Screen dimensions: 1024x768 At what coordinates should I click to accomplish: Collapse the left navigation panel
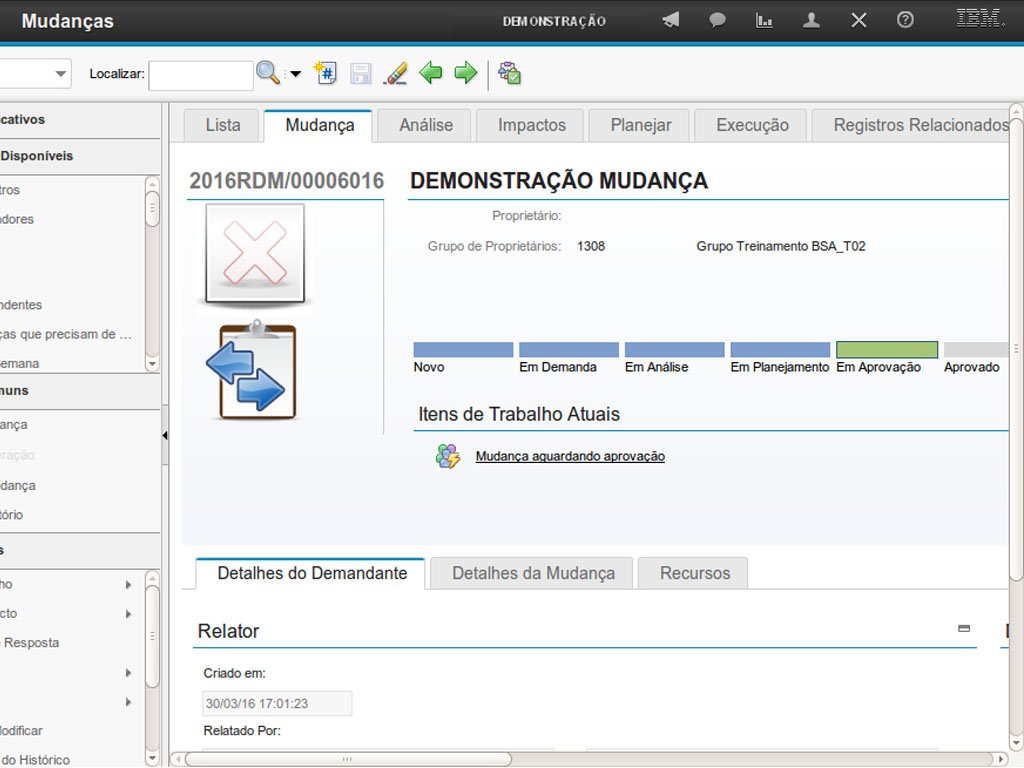164,435
